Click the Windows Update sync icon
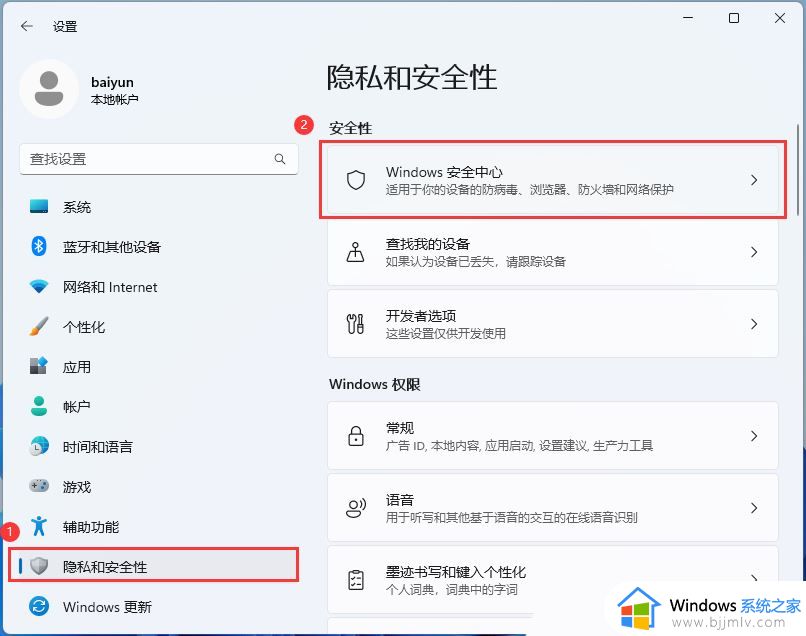Image resolution: width=806 pixels, height=636 pixels. (x=39, y=606)
